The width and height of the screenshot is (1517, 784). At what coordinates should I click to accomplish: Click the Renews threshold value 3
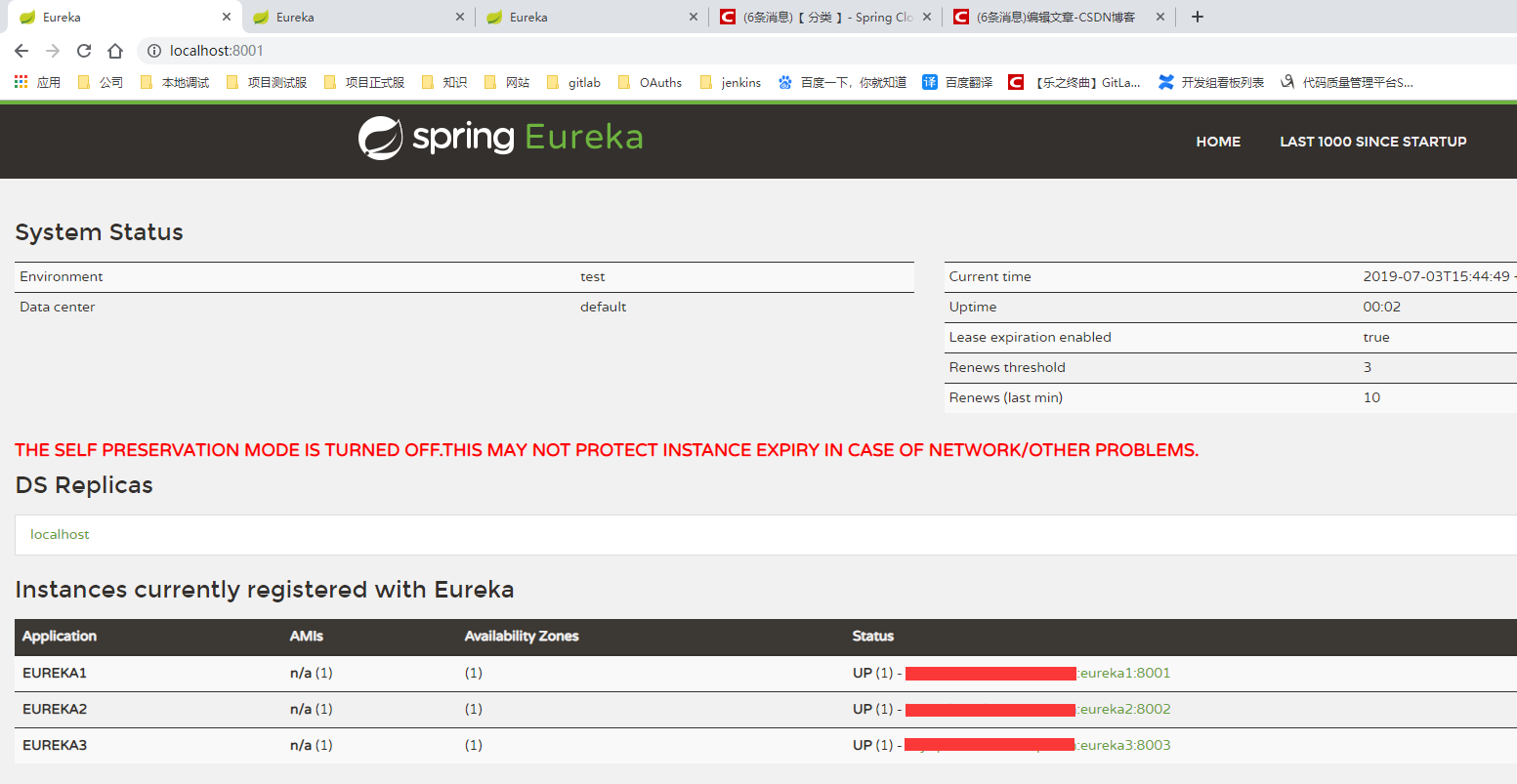1368,367
